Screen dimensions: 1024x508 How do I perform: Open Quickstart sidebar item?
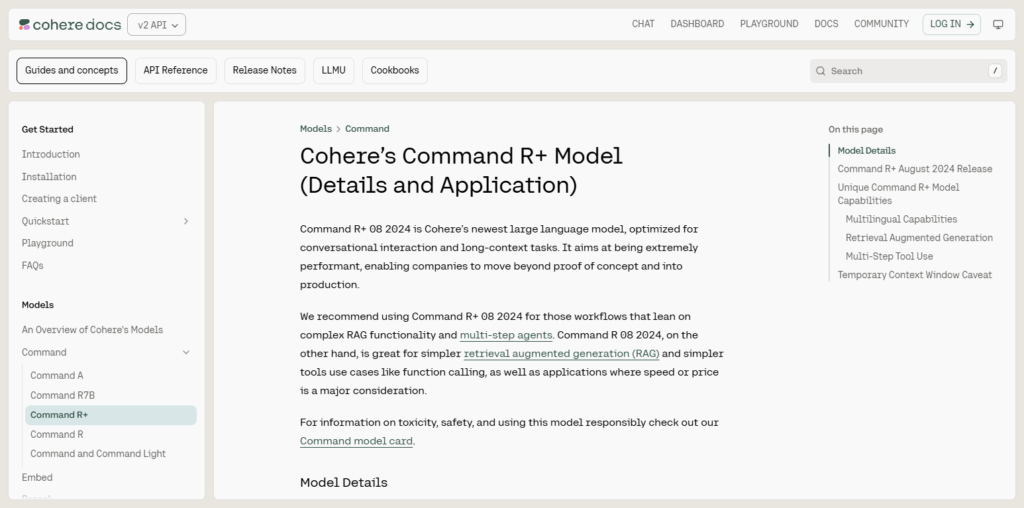point(45,221)
